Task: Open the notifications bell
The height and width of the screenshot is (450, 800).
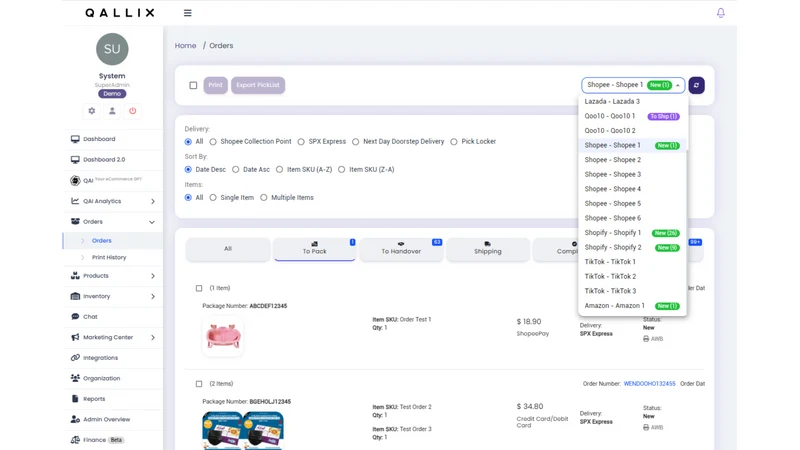Action: [x=720, y=13]
